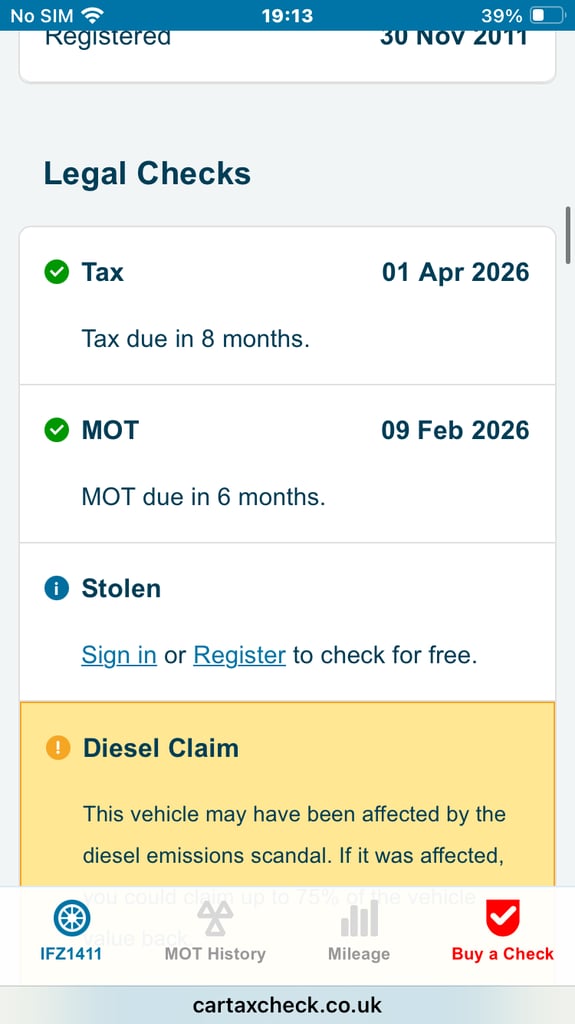This screenshot has width=575, height=1024.
Task: Select the Tax row heading
Action: click(103, 272)
